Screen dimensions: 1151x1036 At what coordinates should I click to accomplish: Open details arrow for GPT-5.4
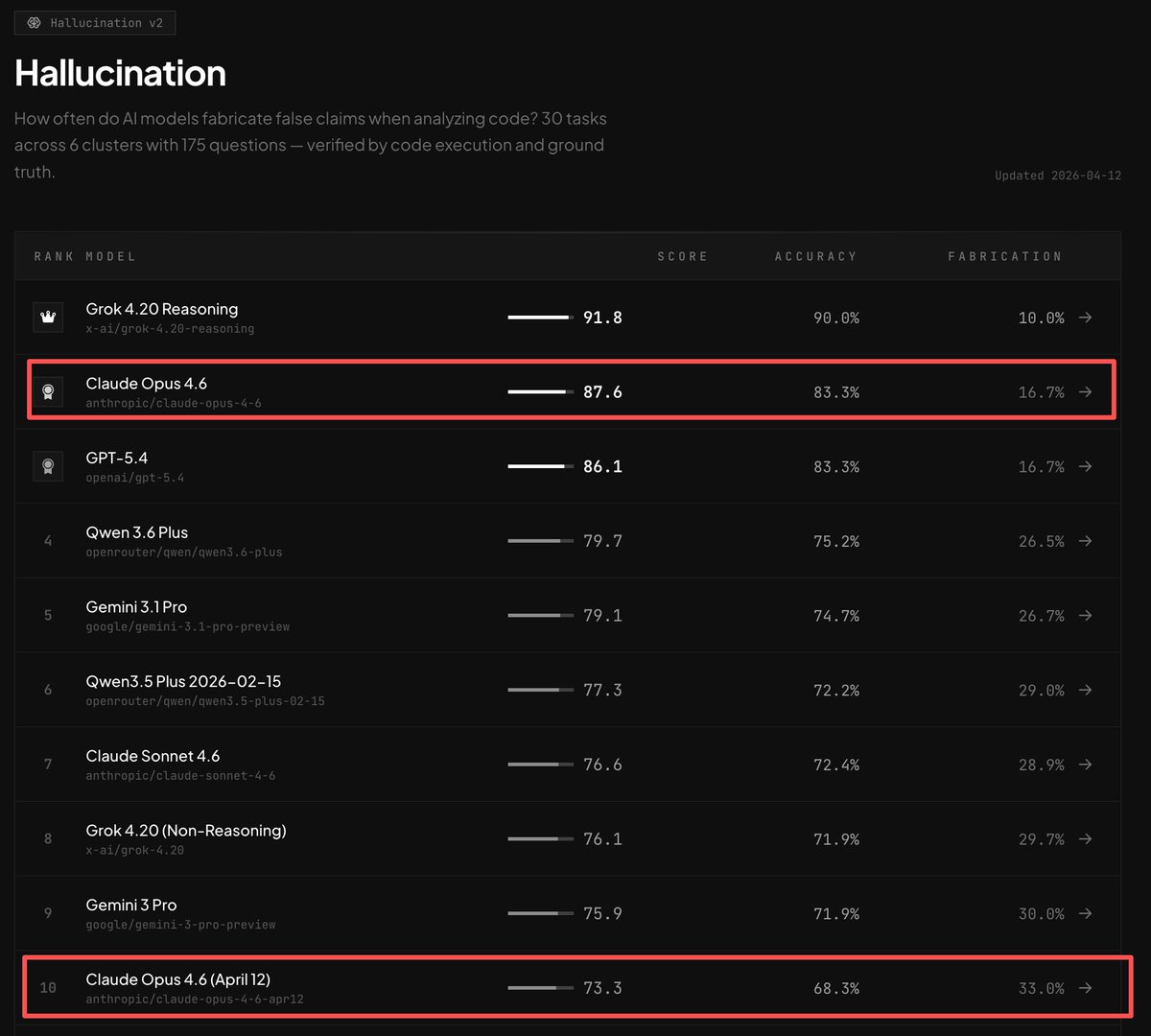click(x=1085, y=466)
